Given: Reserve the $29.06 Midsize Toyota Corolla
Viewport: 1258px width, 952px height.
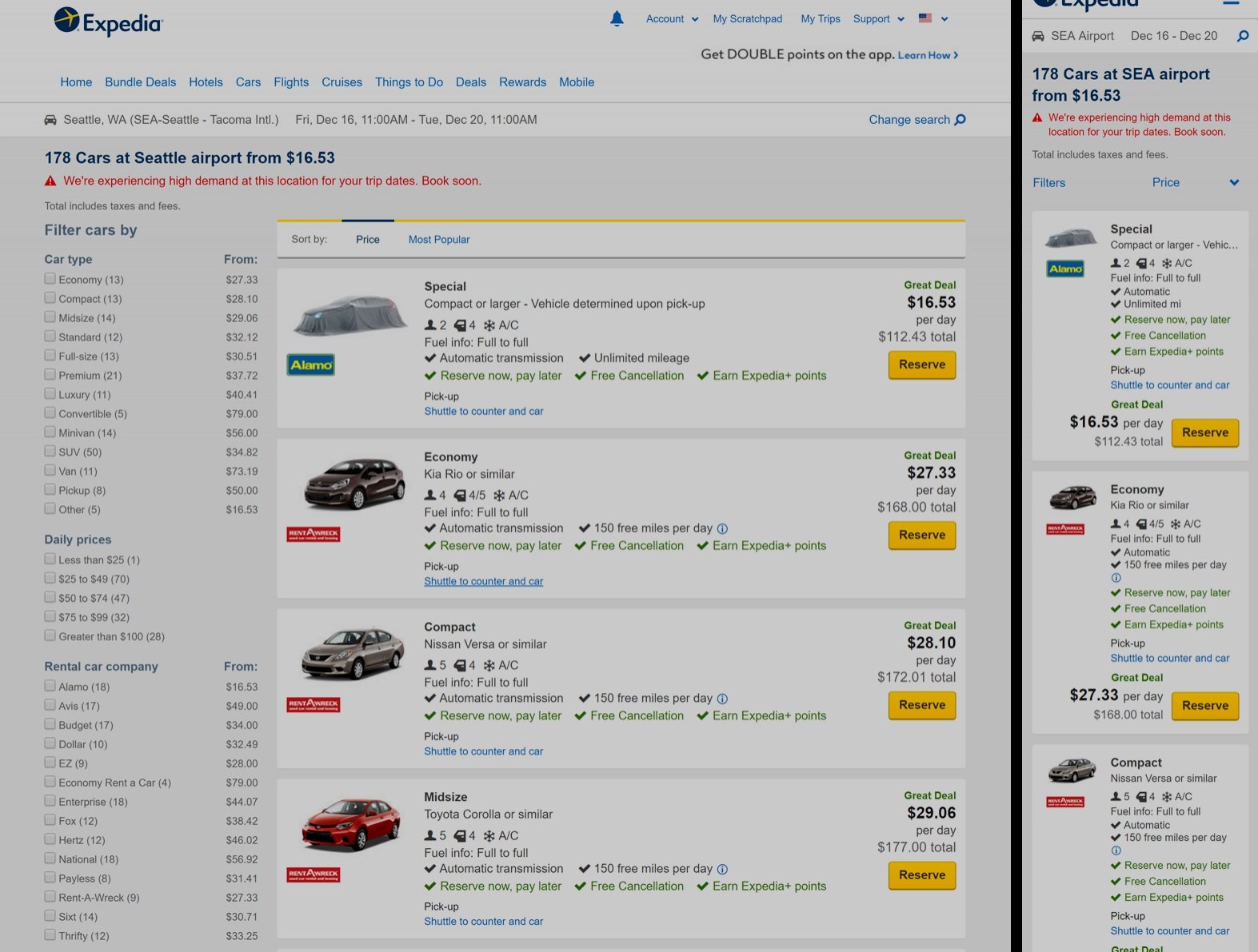Looking at the screenshot, I should point(922,875).
